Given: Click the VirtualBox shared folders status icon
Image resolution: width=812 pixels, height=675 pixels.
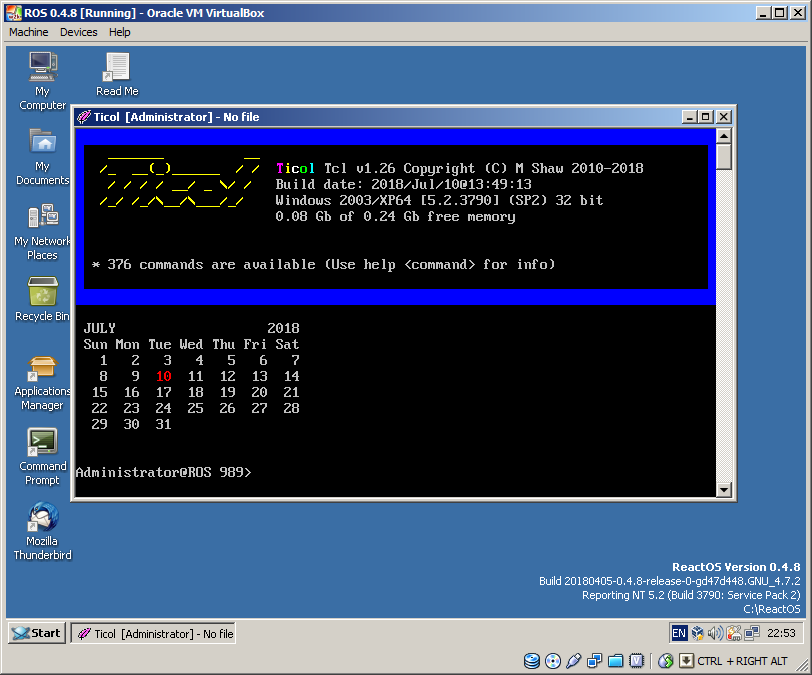Looking at the screenshot, I should (x=616, y=661).
